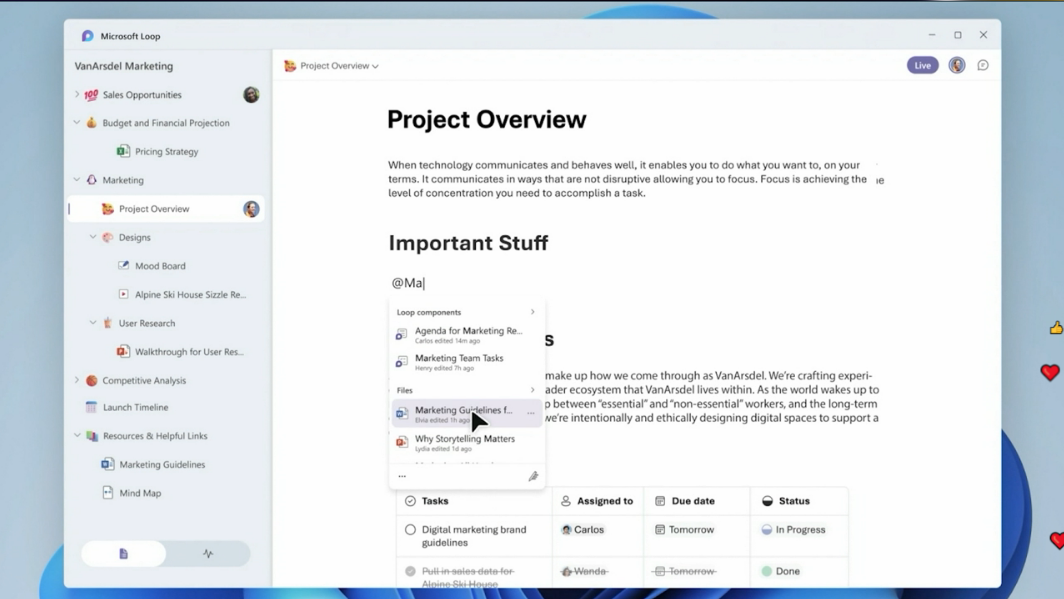Click the VanArsdel Marketing workspace title
This screenshot has width=1064, height=599.
[124, 66]
